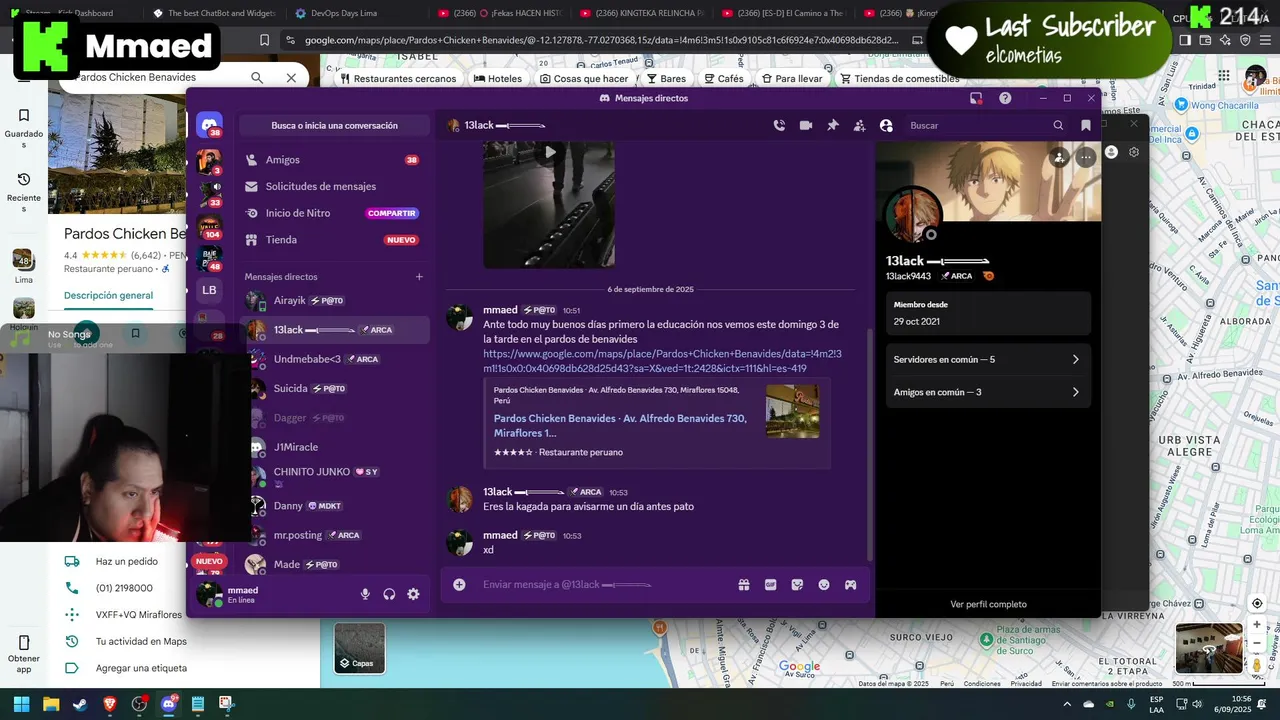Screen dimensions: 1280x720
Task: Click the Busca o inicia una conversación box
Action: (x=334, y=126)
